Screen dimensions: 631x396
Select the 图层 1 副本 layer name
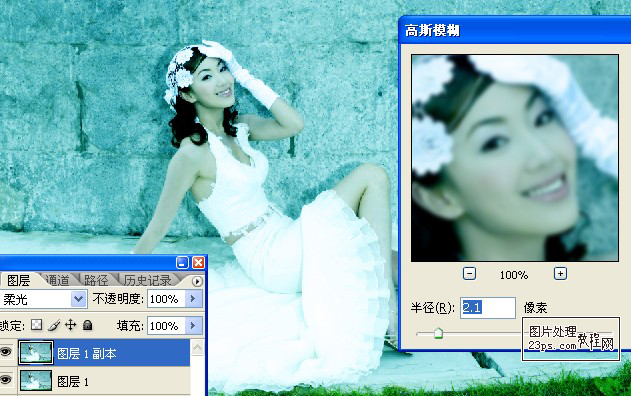click(87, 353)
